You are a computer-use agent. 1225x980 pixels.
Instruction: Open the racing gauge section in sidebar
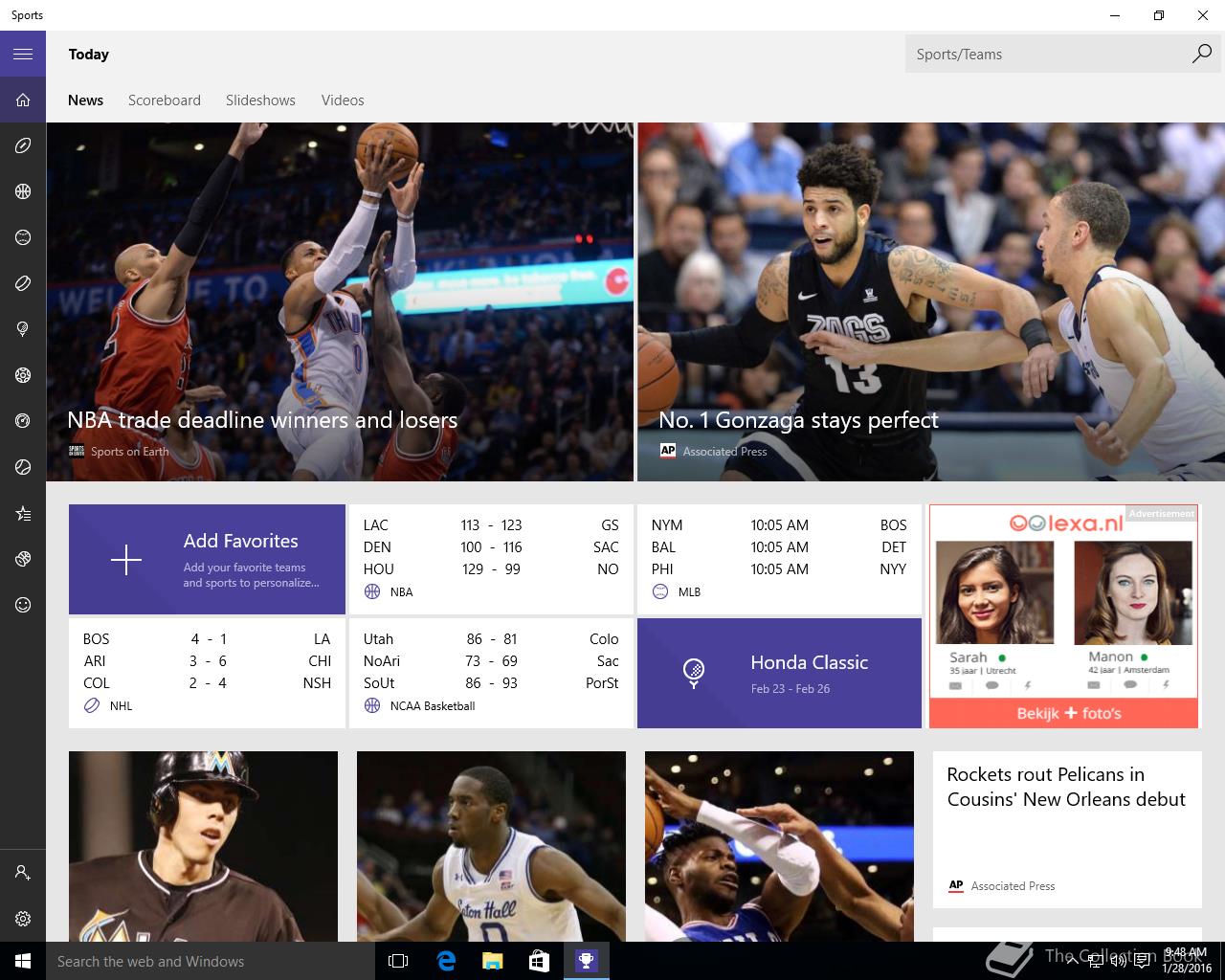(x=23, y=421)
